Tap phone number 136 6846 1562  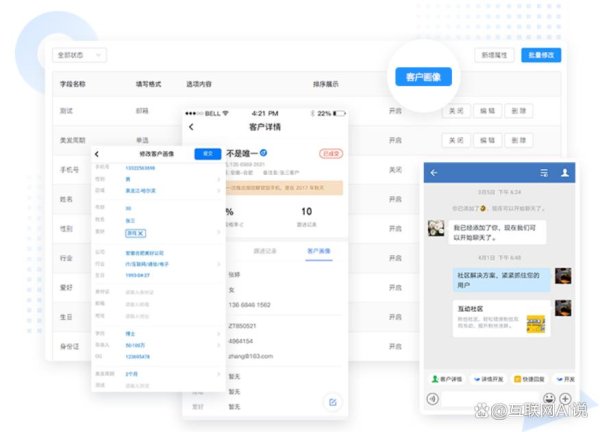249,305
